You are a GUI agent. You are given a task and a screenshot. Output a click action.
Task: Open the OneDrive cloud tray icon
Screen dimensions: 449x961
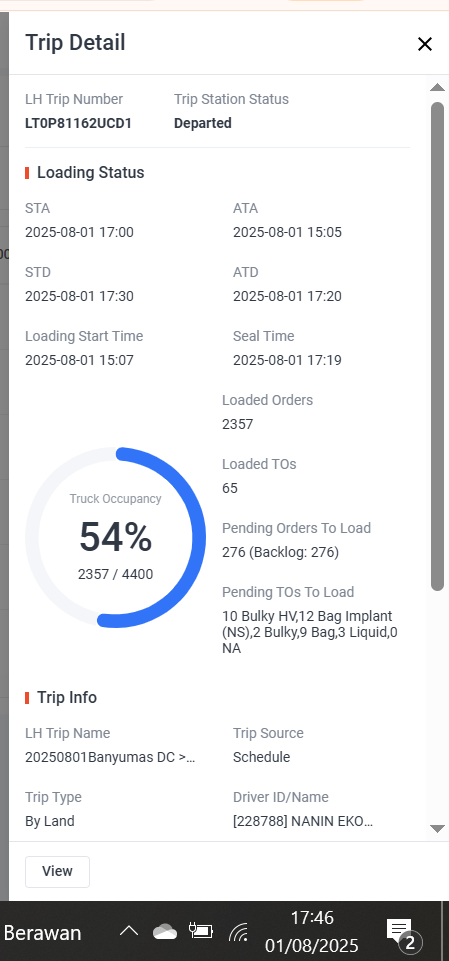pos(165,932)
